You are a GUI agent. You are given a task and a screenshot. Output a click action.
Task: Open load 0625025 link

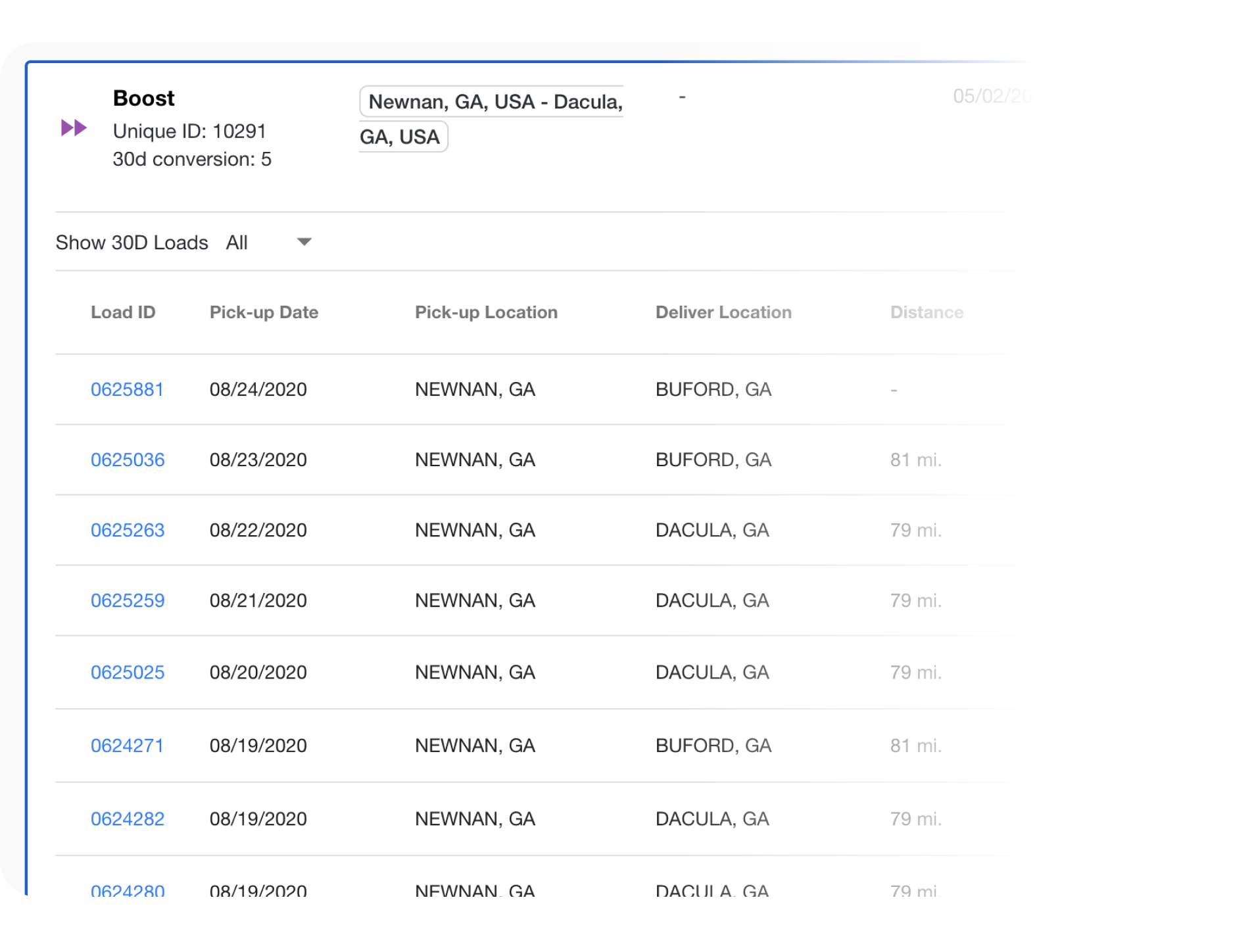coord(128,673)
